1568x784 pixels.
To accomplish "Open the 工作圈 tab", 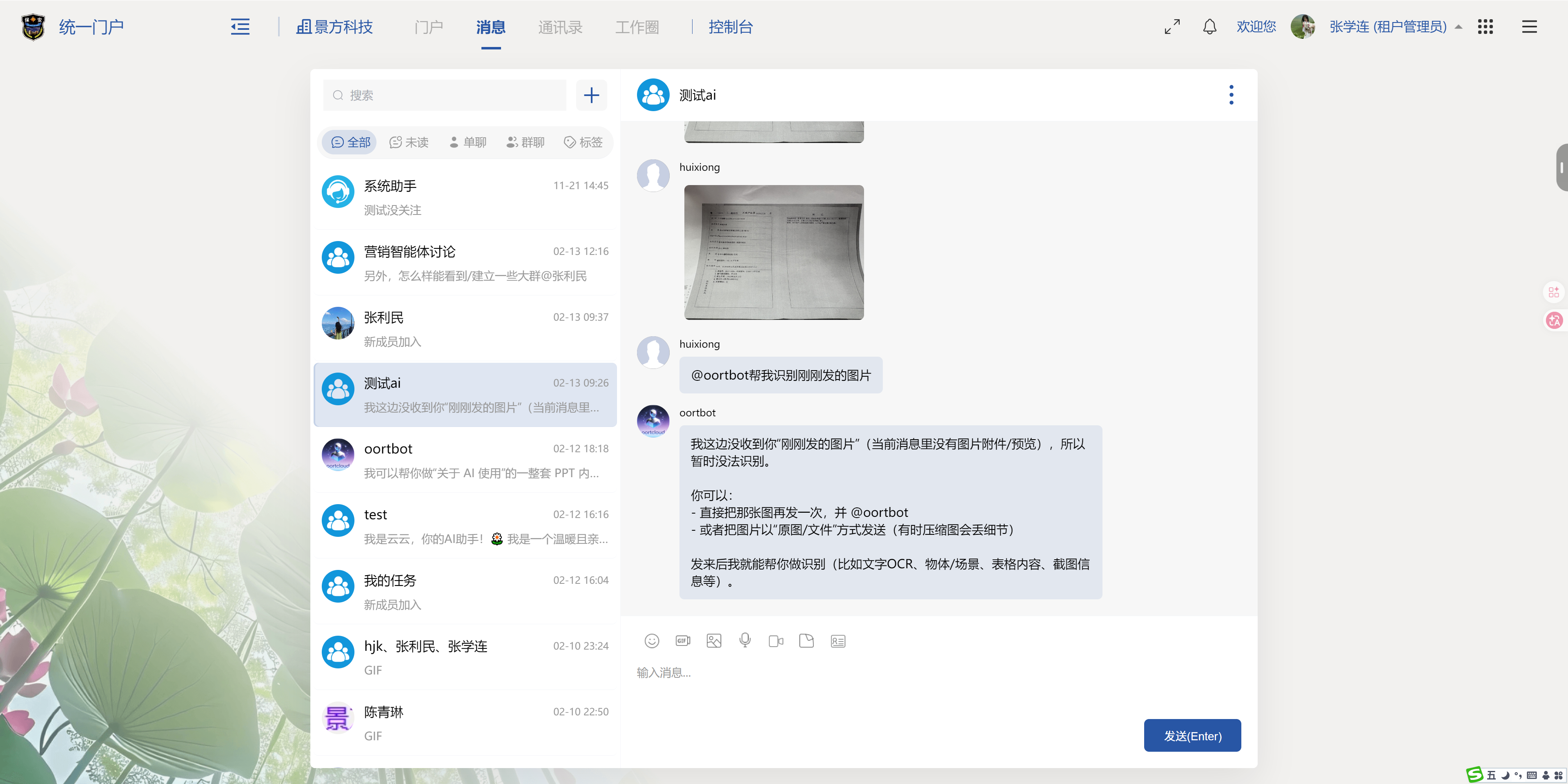I will (x=637, y=27).
